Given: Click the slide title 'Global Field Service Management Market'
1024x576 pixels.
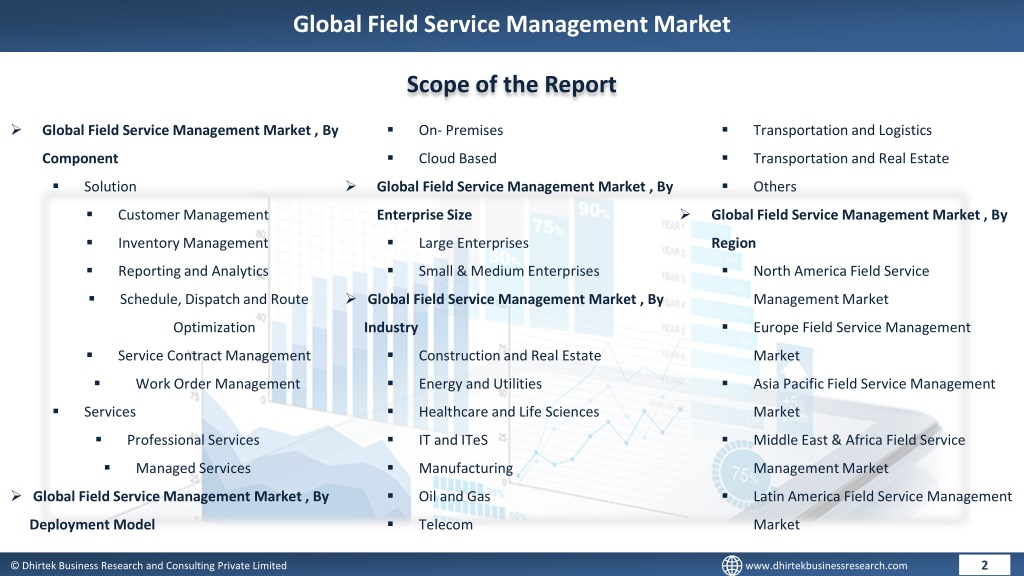Looking at the screenshot, I should [x=511, y=24].
